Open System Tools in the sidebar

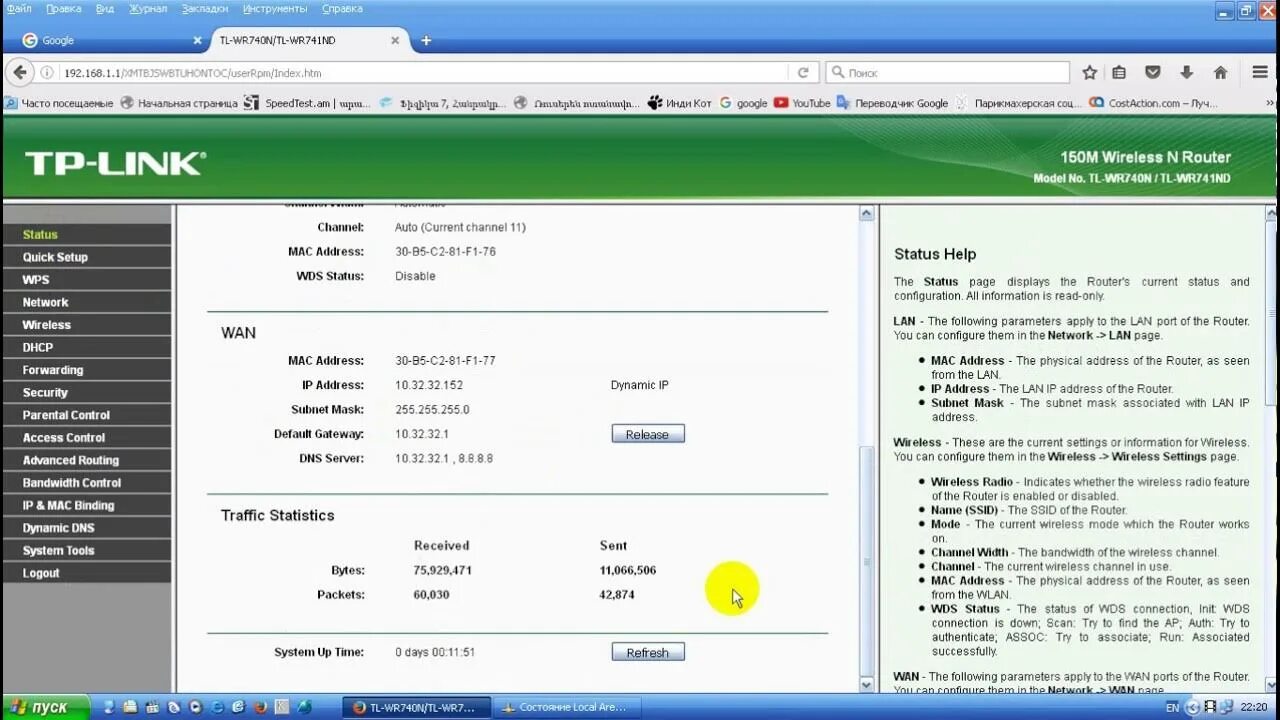tap(87, 551)
